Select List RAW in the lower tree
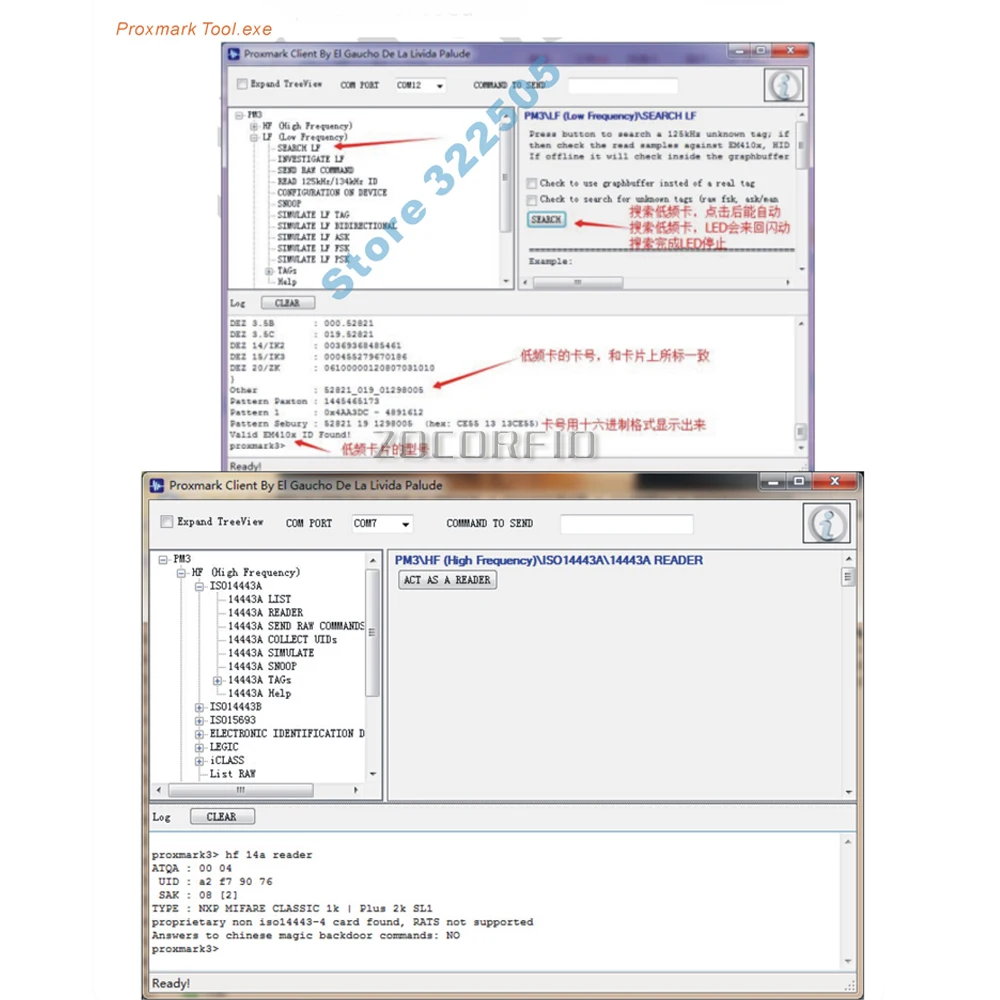The height and width of the screenshot is (1000, 1000). click(x=233, y=774)
